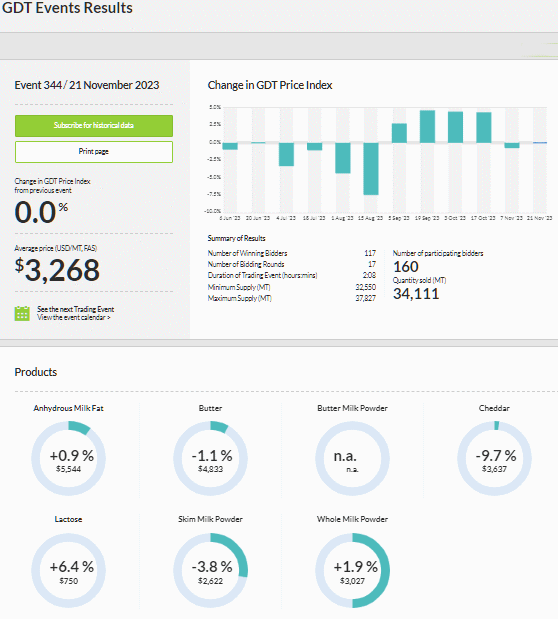Click the Whole Milk Powder label
Image resolution: width=558 pixels, height=619 pixels.
pyautogui.click(x=352, y=520)
